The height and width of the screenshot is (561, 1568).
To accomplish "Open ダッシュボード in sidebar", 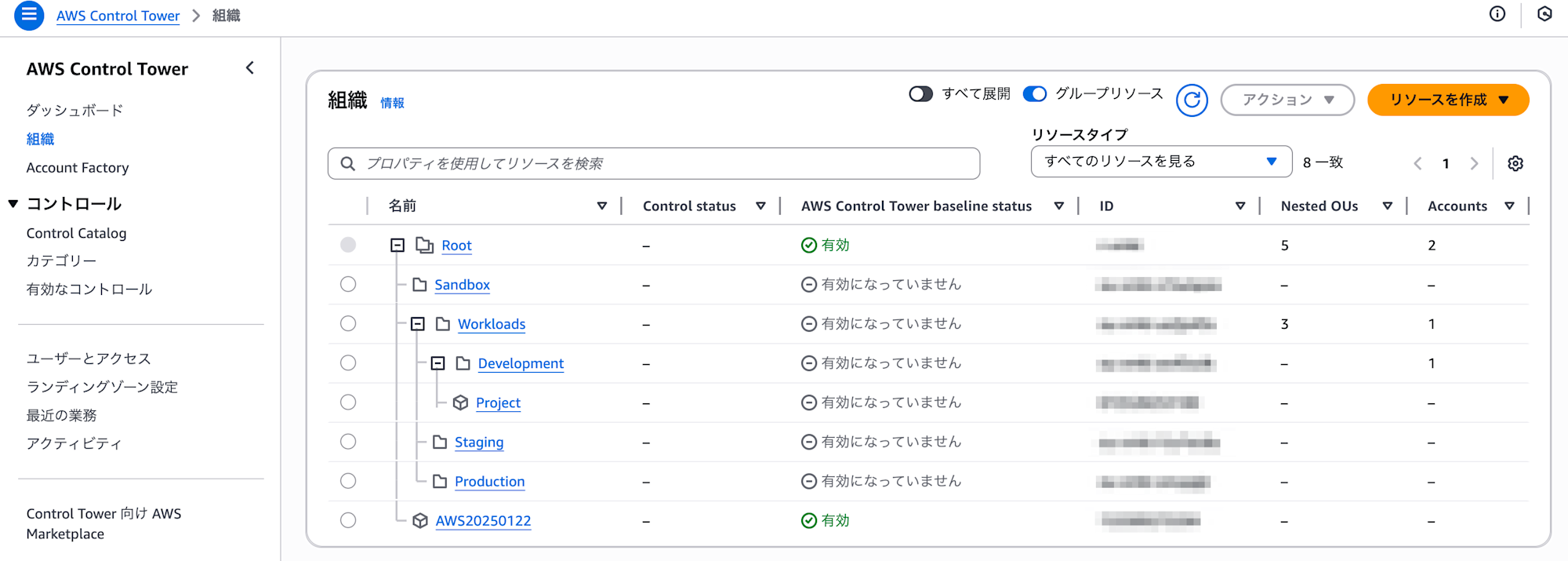I will pyautogui.click(x=74, y=110).
